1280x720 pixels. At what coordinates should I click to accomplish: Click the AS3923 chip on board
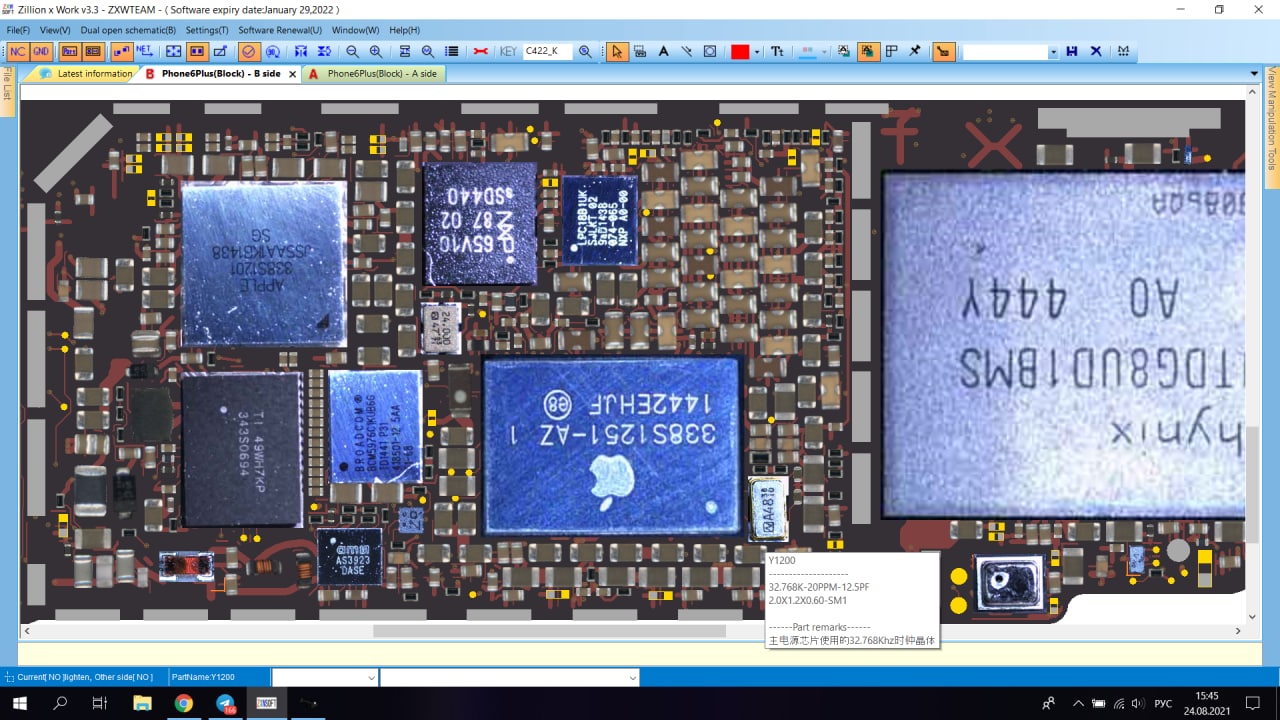pyautogui.click(x=349, y=557)
